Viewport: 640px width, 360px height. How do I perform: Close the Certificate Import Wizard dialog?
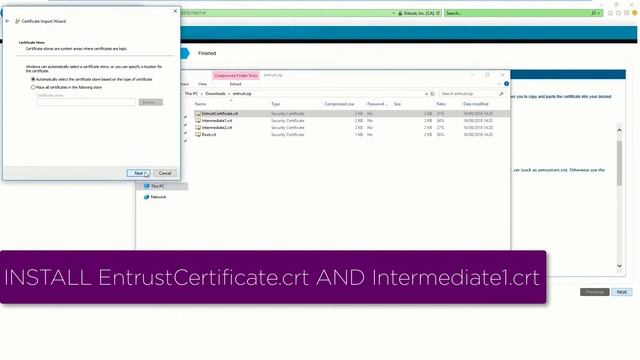click(x=175, y=11)
